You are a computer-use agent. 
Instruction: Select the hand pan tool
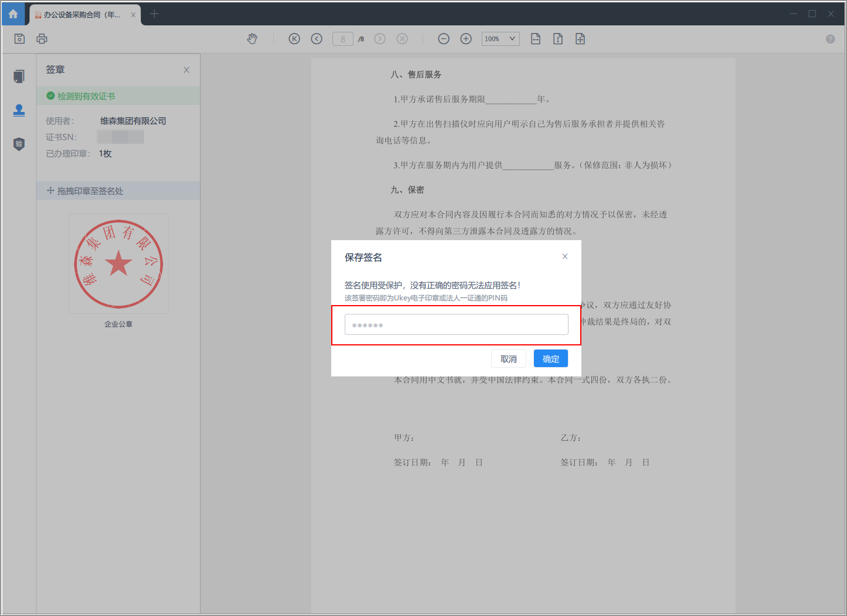tap(252, 39)
